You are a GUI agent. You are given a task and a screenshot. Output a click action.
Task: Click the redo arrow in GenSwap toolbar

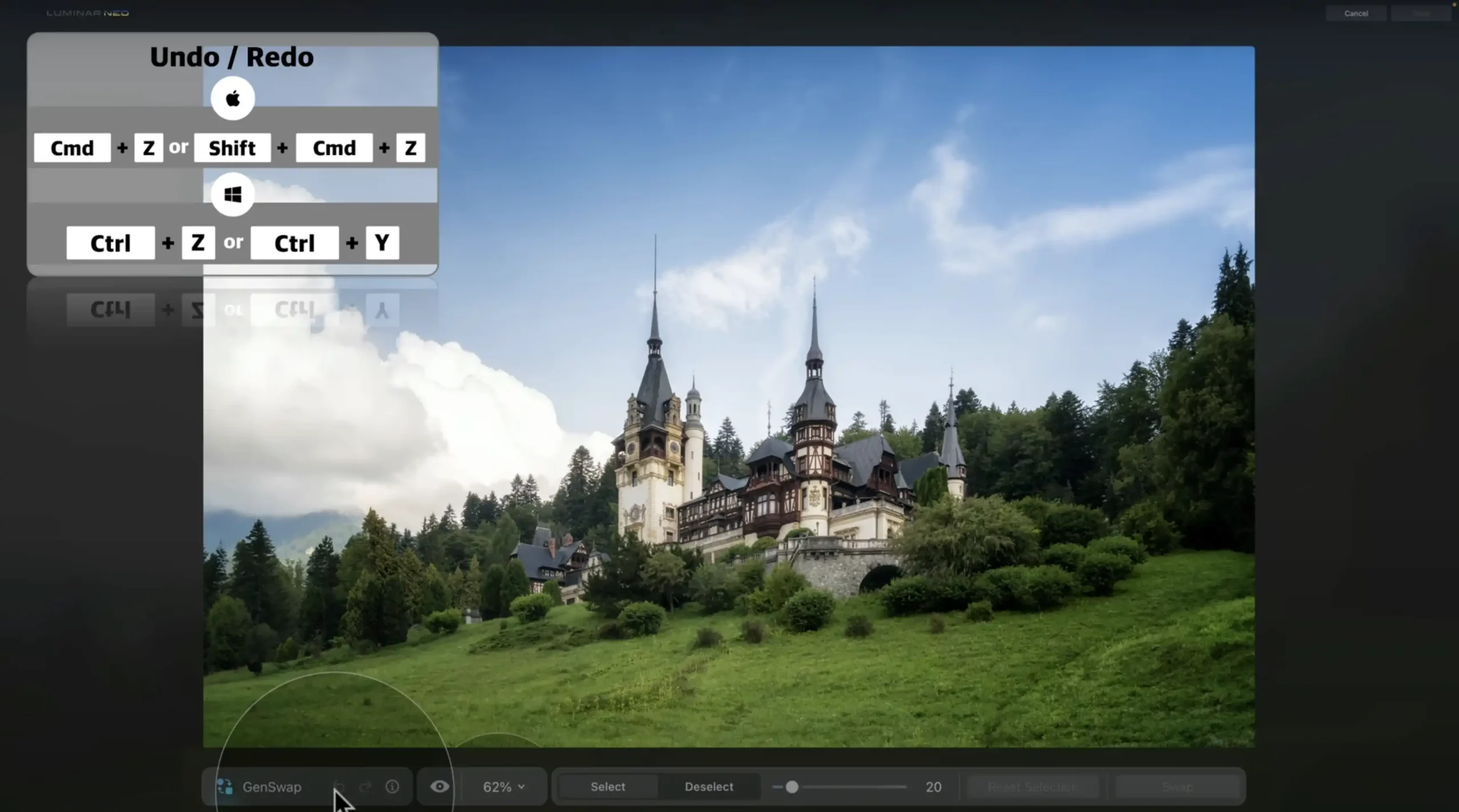365,787
